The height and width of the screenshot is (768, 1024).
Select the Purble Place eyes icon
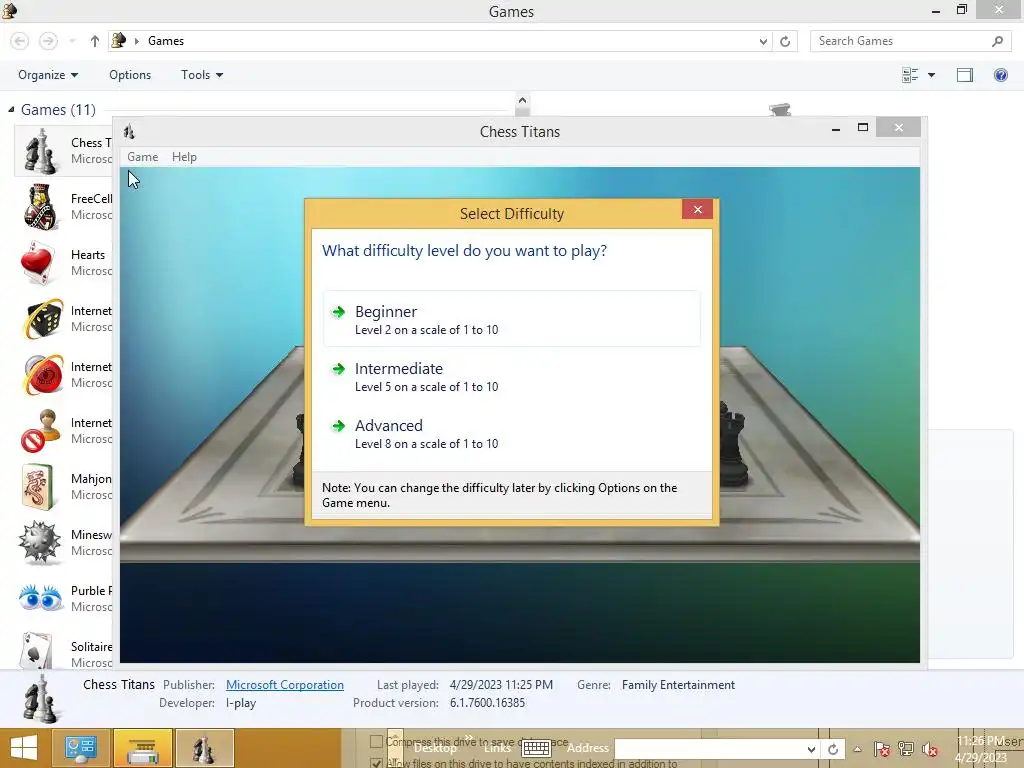click(40, 598)
